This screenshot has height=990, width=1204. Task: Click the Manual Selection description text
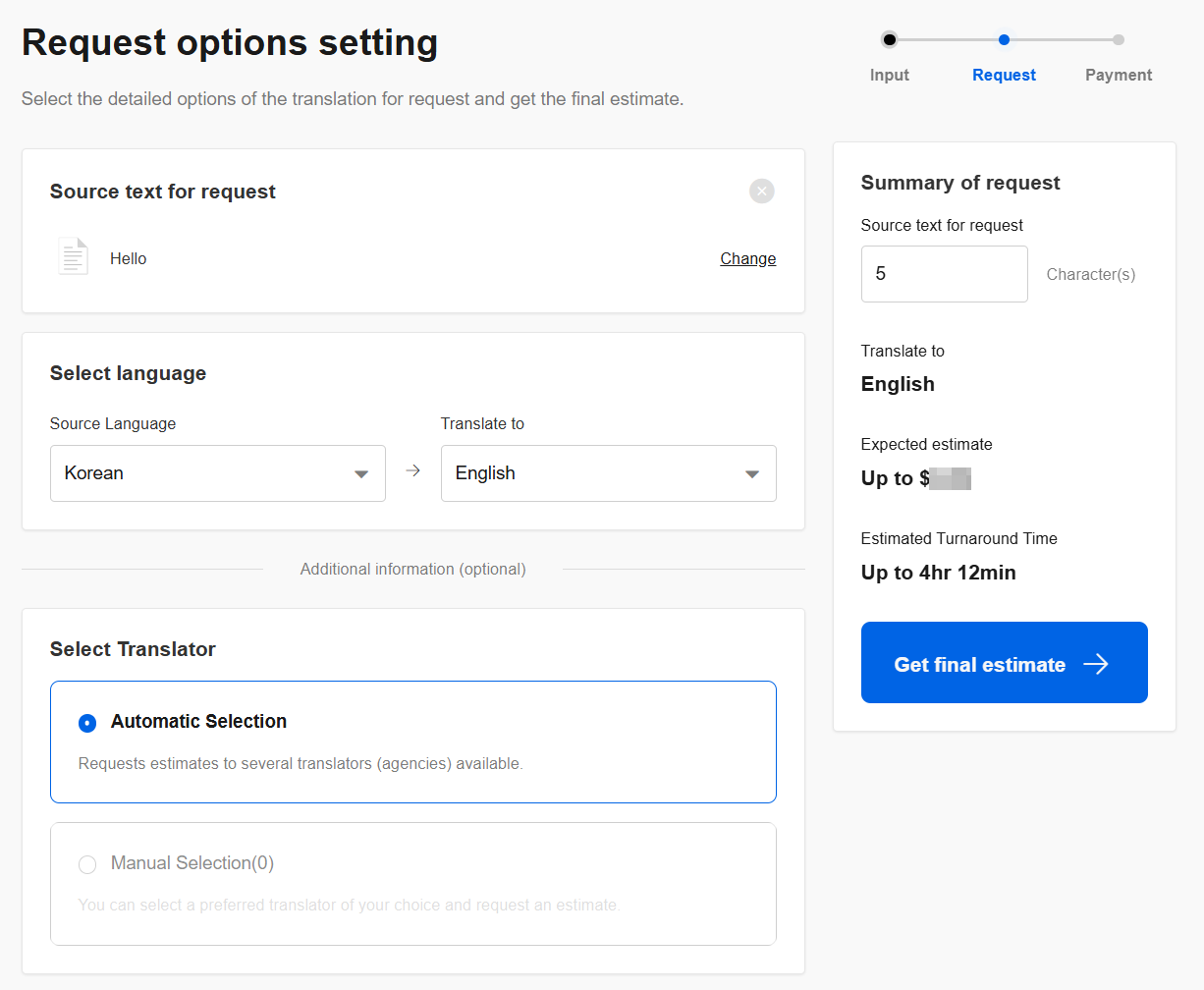(350, 905)
